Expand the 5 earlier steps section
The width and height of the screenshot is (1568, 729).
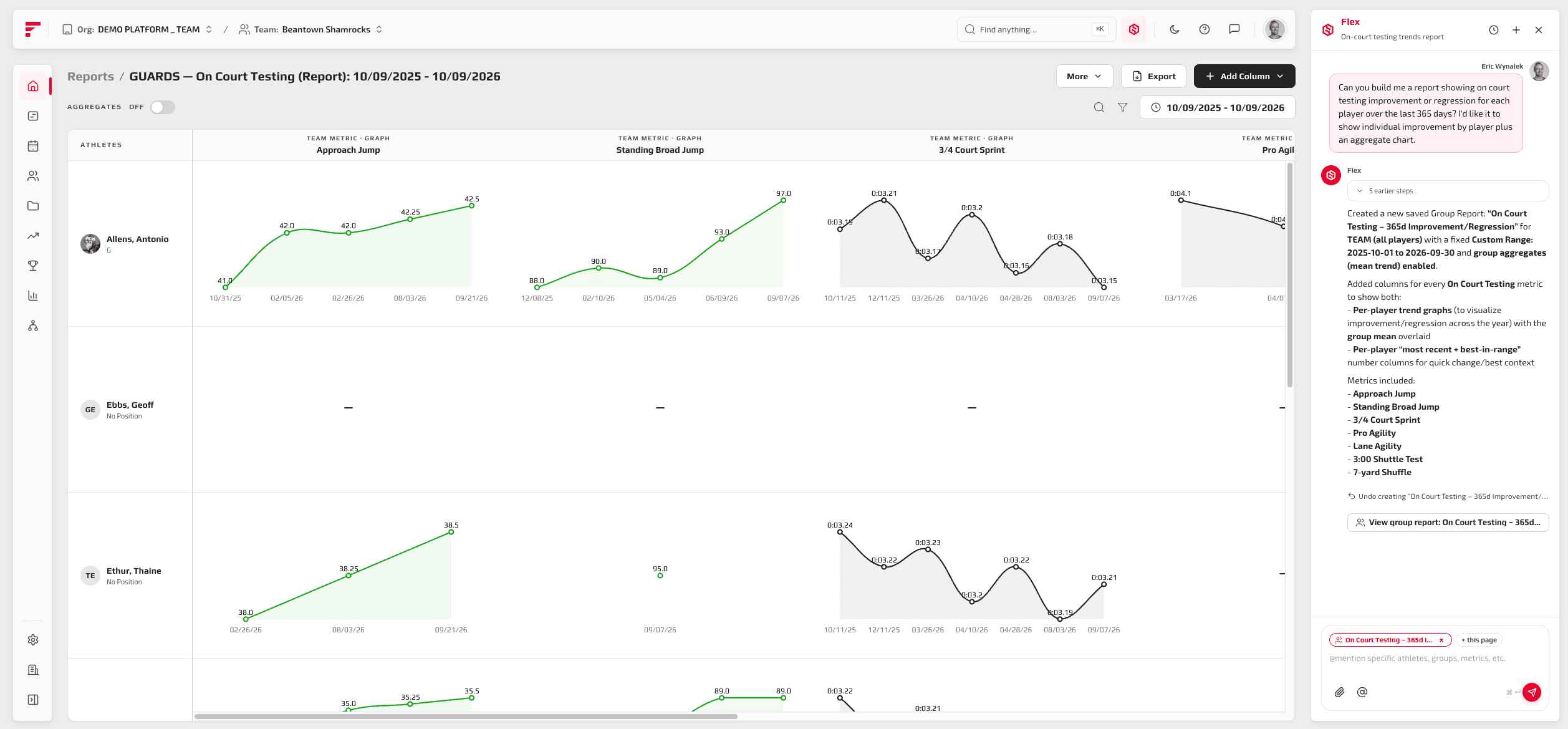coord(1448,191)
